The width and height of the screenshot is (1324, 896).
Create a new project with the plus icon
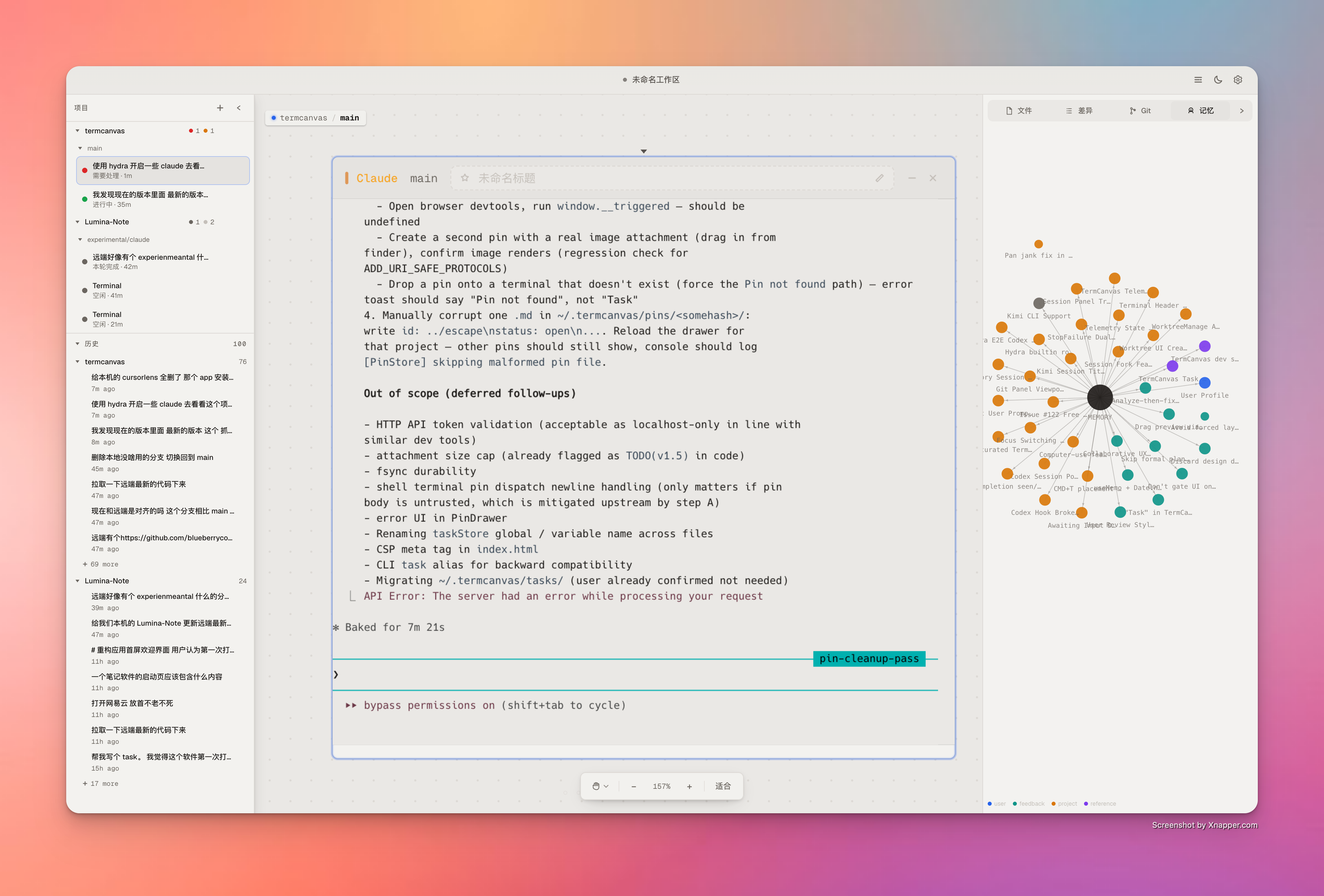coord(220,108)
